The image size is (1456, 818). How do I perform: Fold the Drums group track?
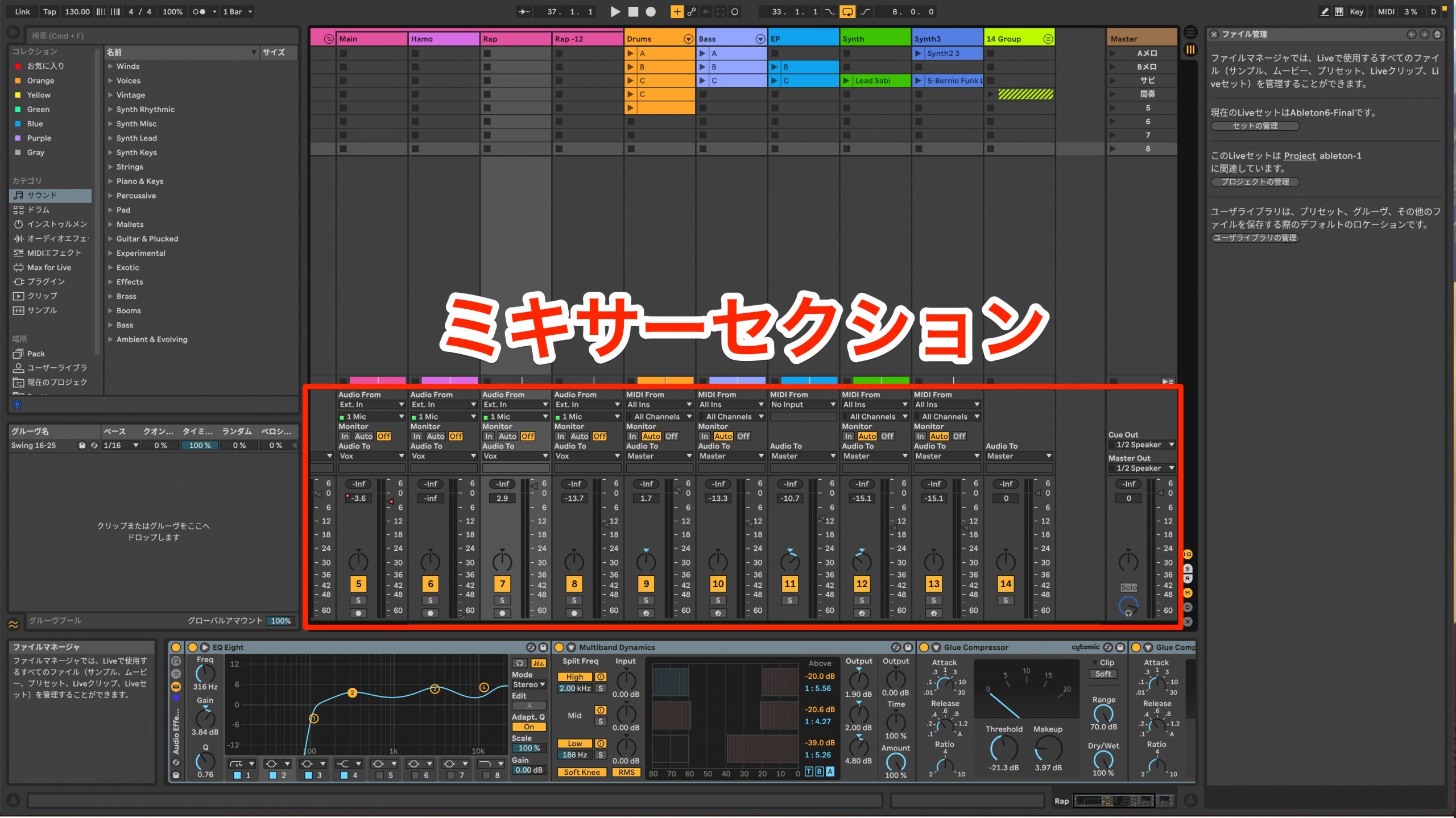[x=688, y=39]
